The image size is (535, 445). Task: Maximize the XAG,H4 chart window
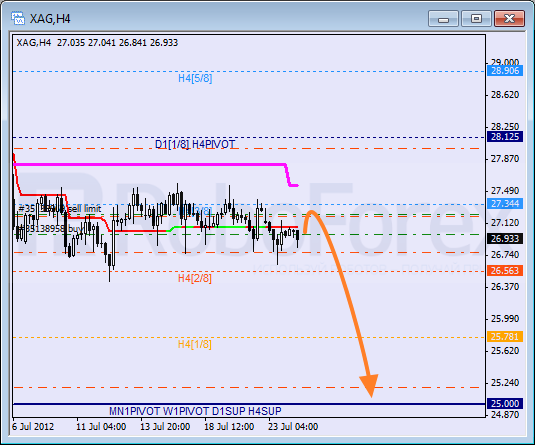click(x=476, y=18)
